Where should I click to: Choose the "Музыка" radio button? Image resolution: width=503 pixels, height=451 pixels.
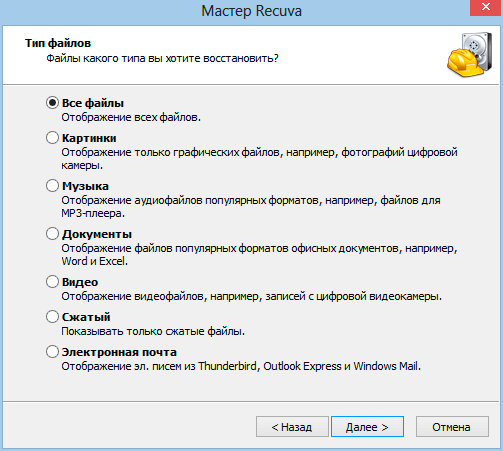pos(52,186)
